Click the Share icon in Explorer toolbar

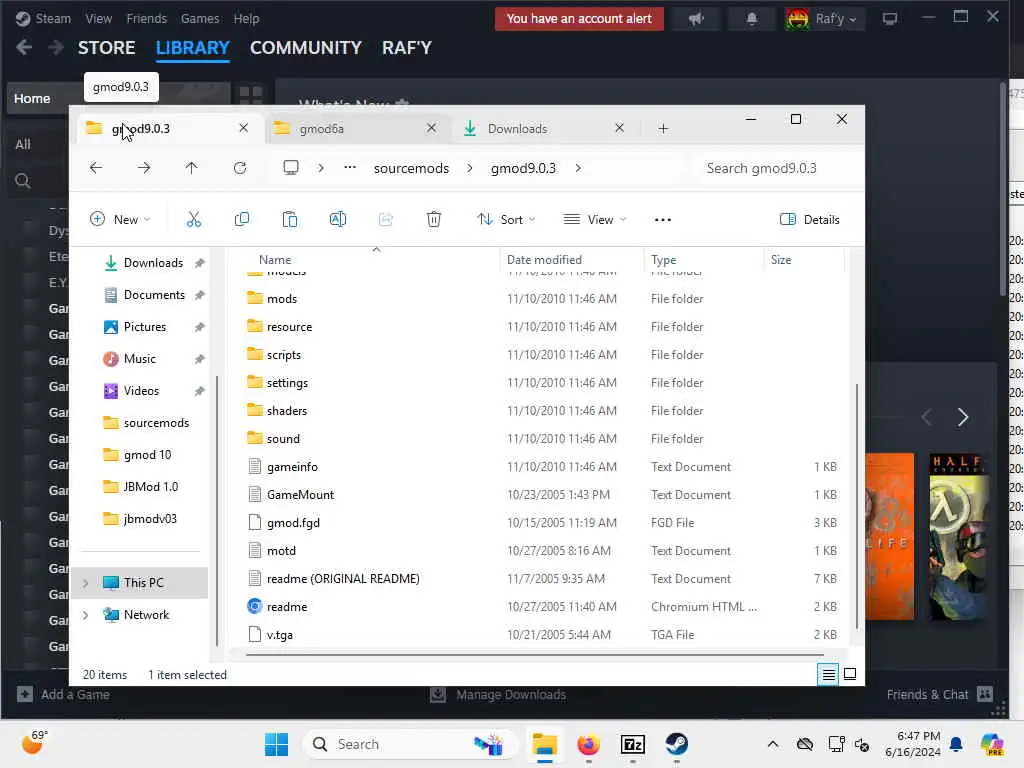coord(386,219)
